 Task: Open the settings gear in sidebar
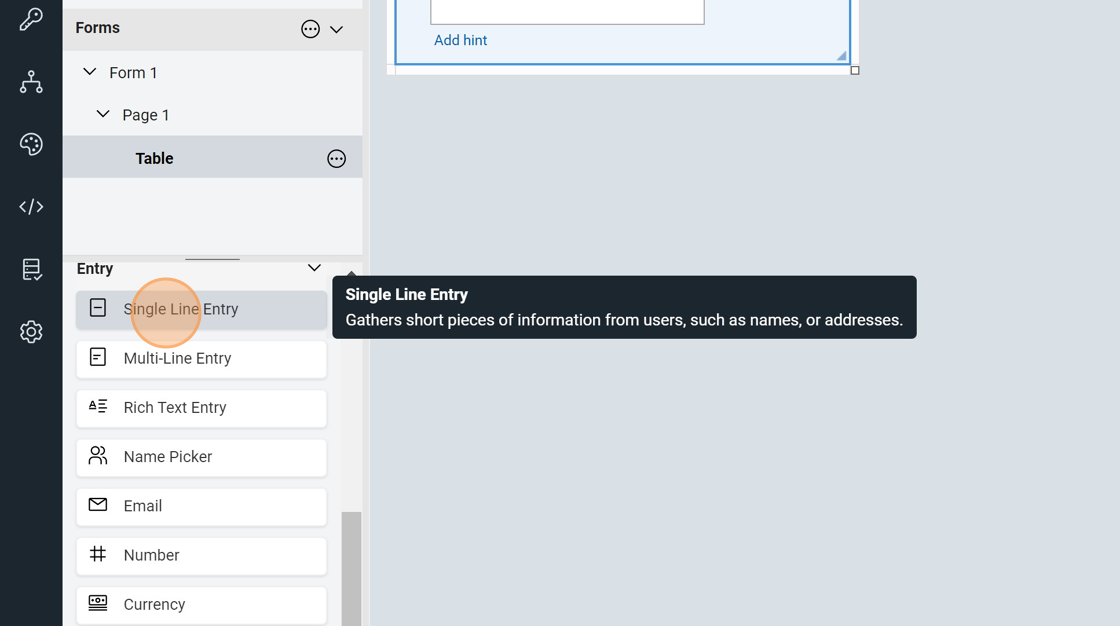tap(31, 332)
